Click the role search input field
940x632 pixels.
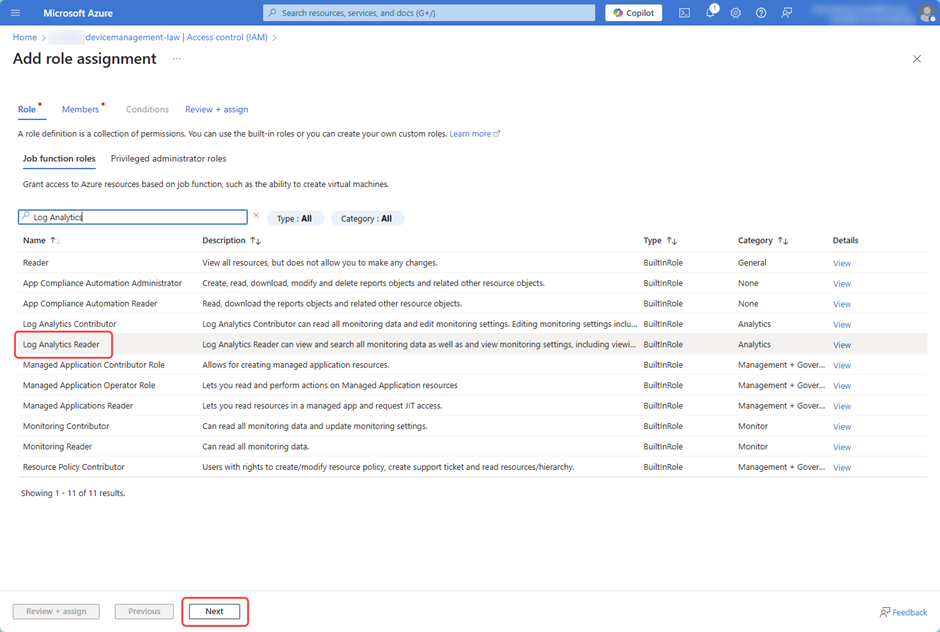[x=130, y=217]
